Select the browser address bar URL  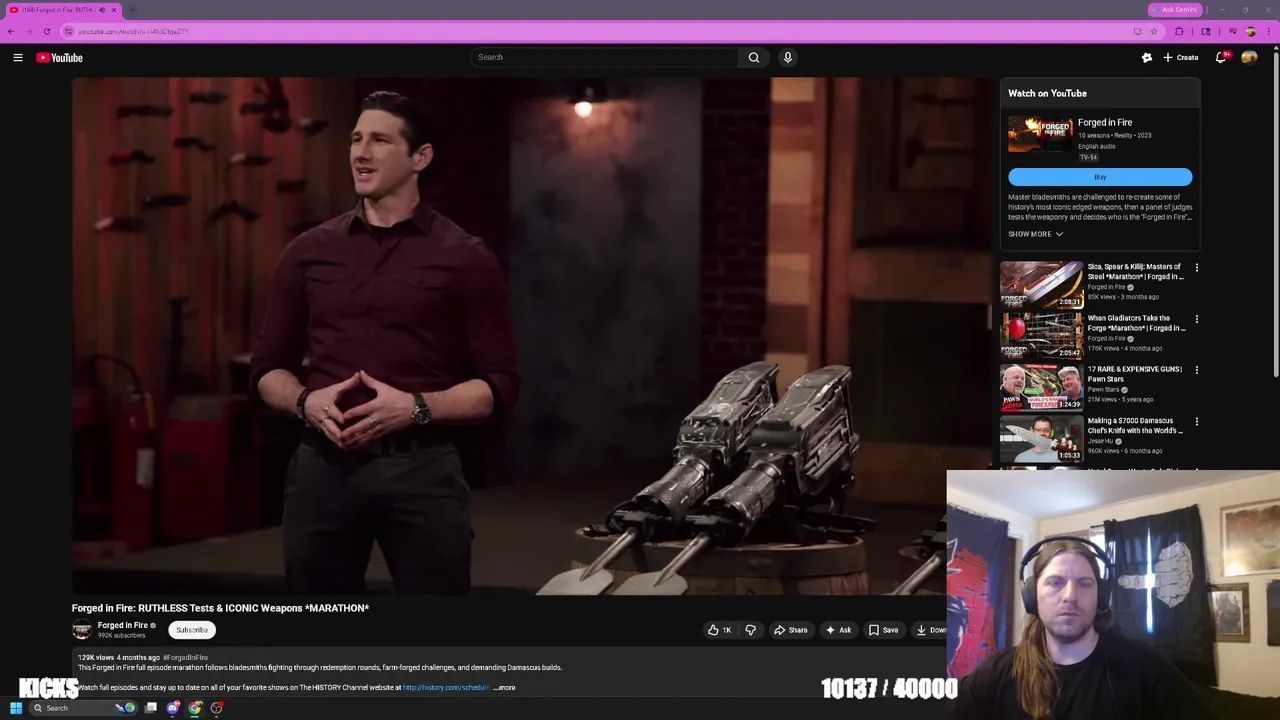(133, 32)
